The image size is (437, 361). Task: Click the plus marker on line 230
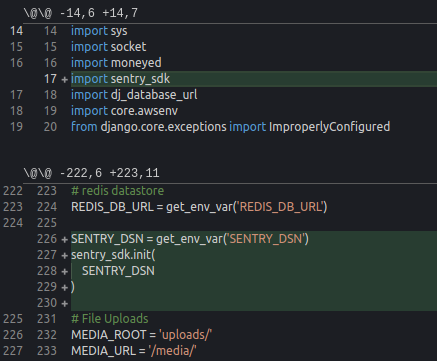point(65,303)
